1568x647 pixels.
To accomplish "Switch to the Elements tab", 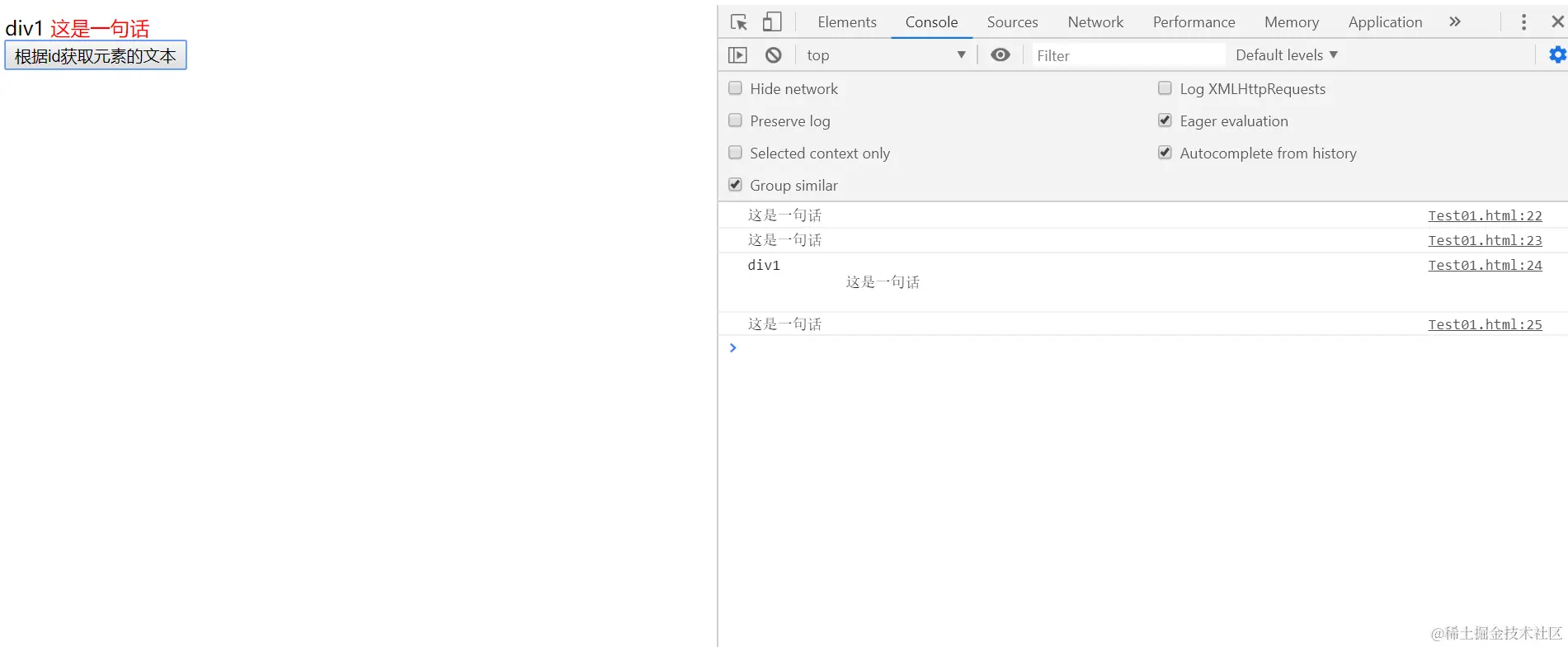I will (x=847, y=22).
